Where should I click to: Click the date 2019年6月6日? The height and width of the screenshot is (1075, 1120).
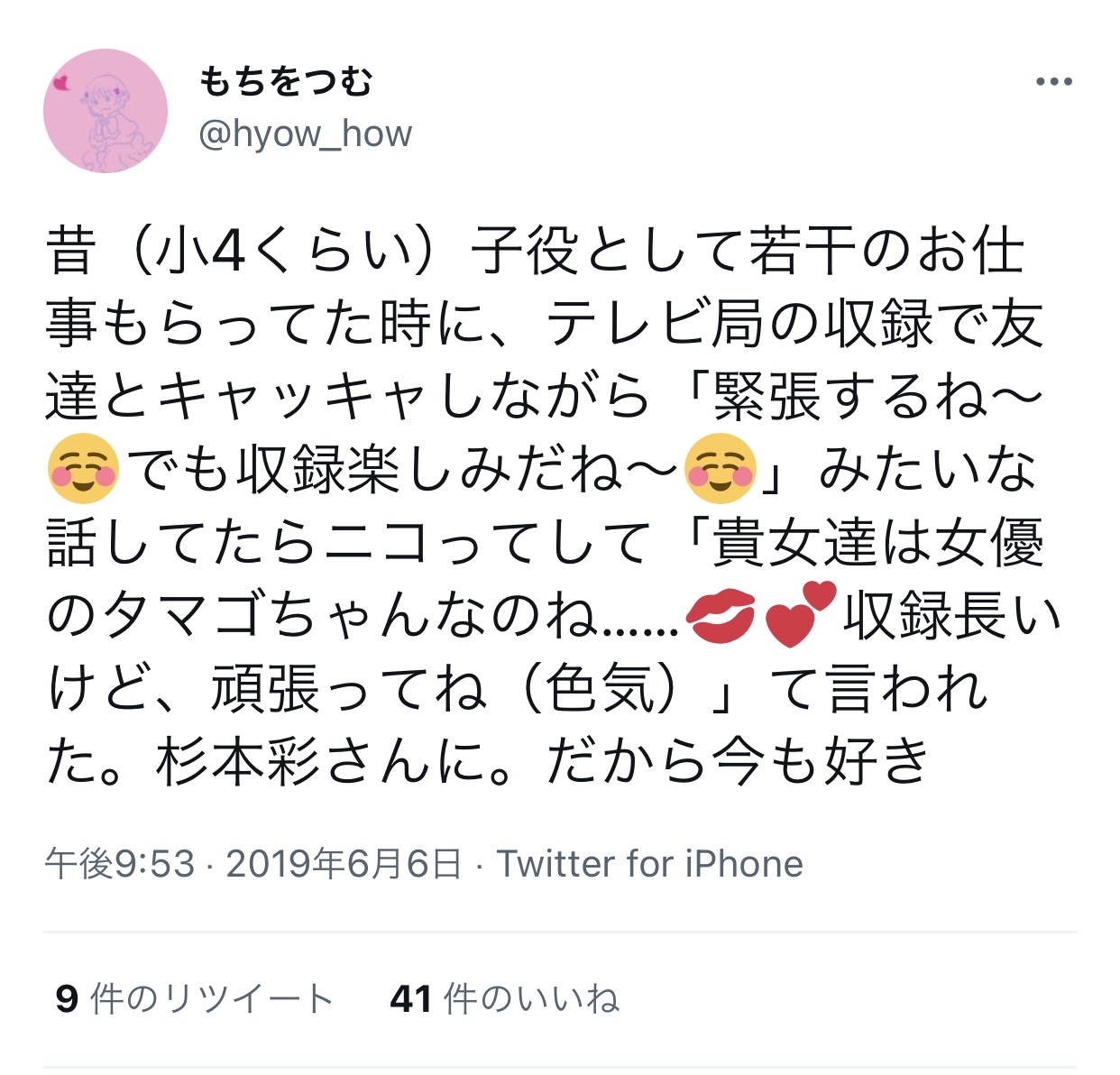click(344, 864)
